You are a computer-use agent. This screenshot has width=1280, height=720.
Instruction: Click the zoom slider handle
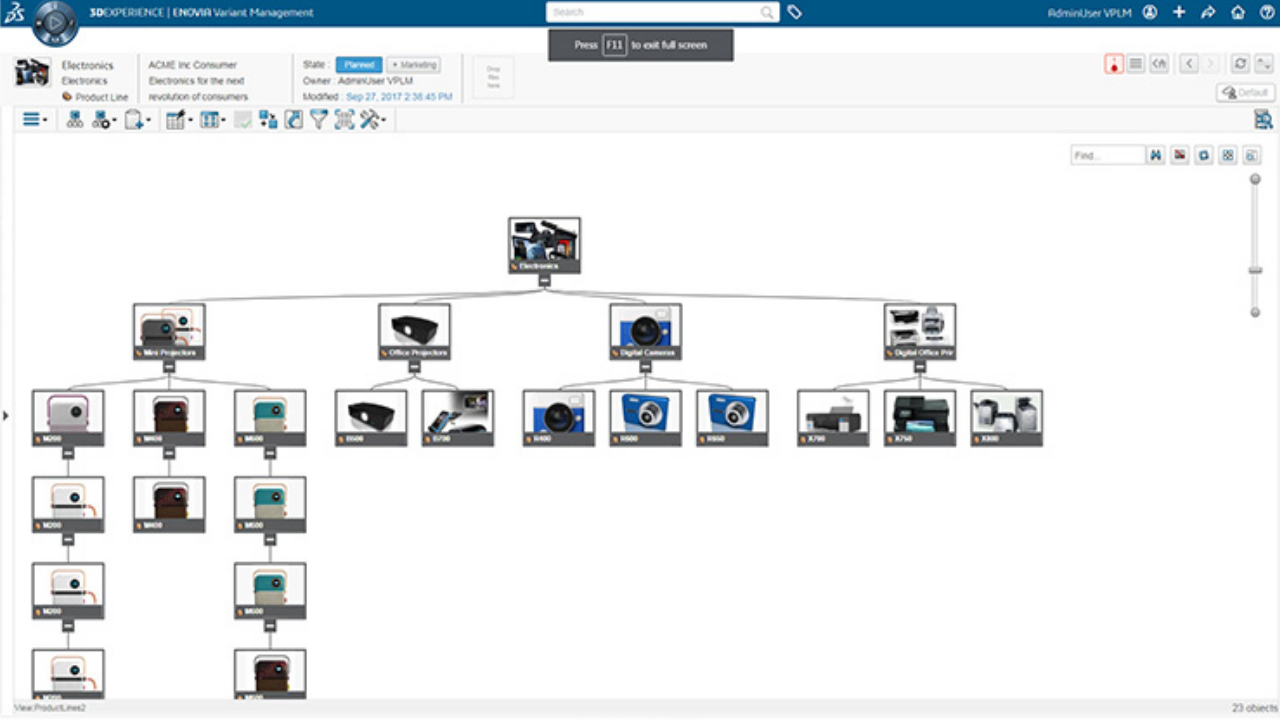click(x=1255, y=270)
